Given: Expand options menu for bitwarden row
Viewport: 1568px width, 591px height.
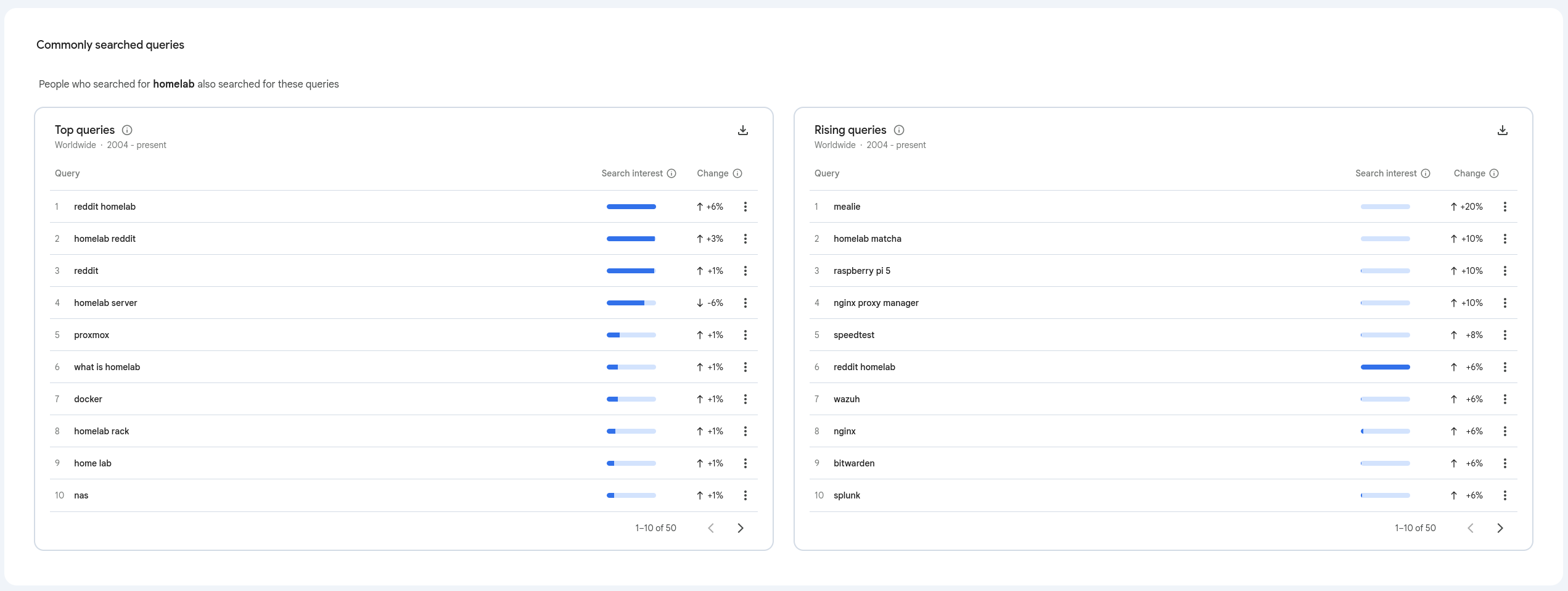Looking at the screenshot, I should point(1504,463).
